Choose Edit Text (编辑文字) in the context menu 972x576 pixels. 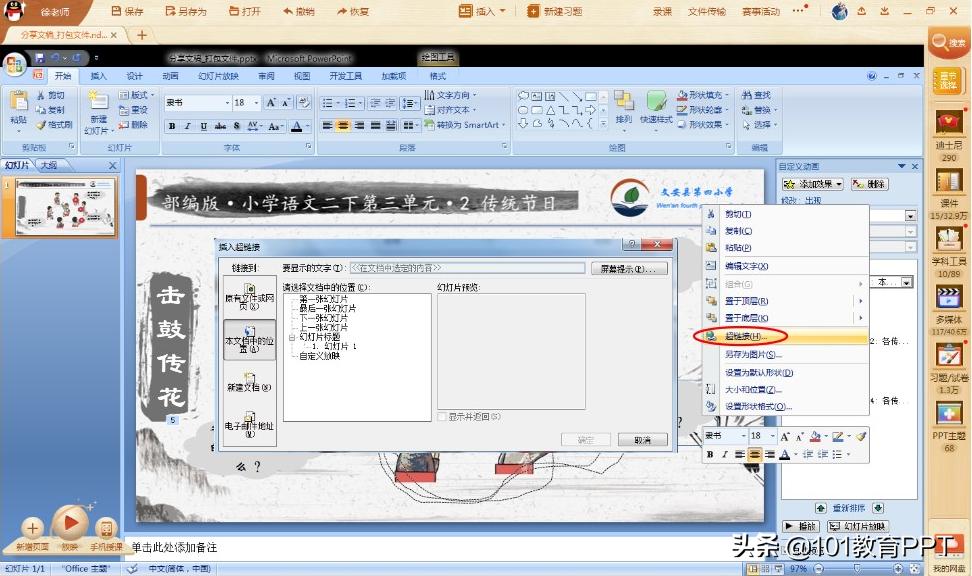pos(785,266)
